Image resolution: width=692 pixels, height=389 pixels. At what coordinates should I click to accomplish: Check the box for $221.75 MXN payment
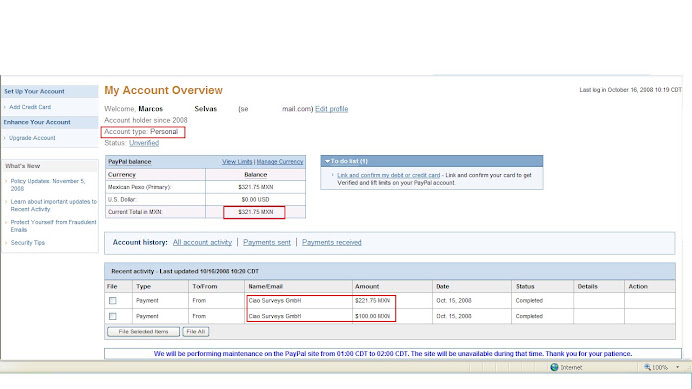tap(113, 301)
